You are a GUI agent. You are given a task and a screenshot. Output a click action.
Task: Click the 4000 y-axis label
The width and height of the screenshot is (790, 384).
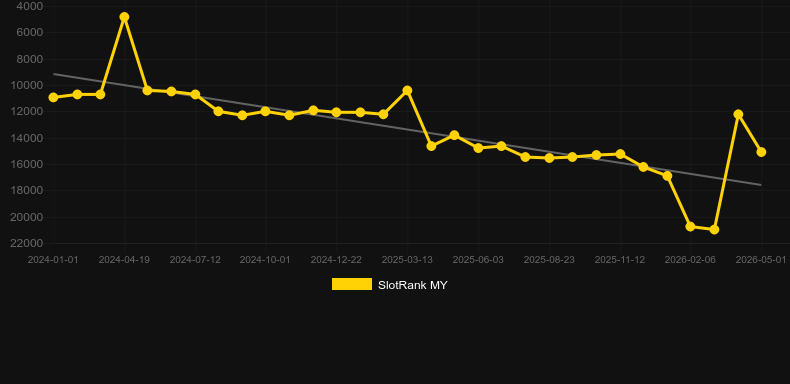click(30, 6)
